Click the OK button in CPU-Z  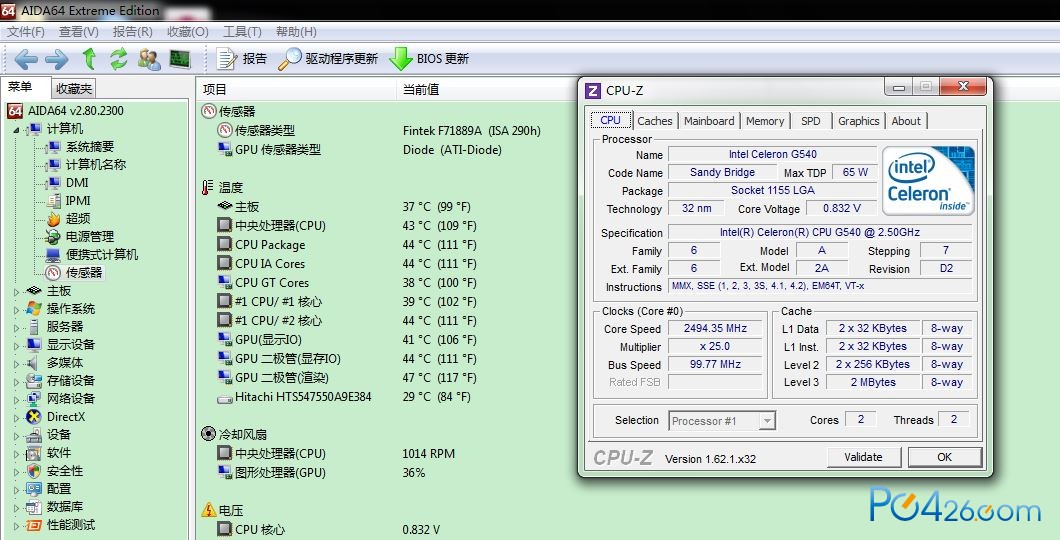tap(944, 458)
